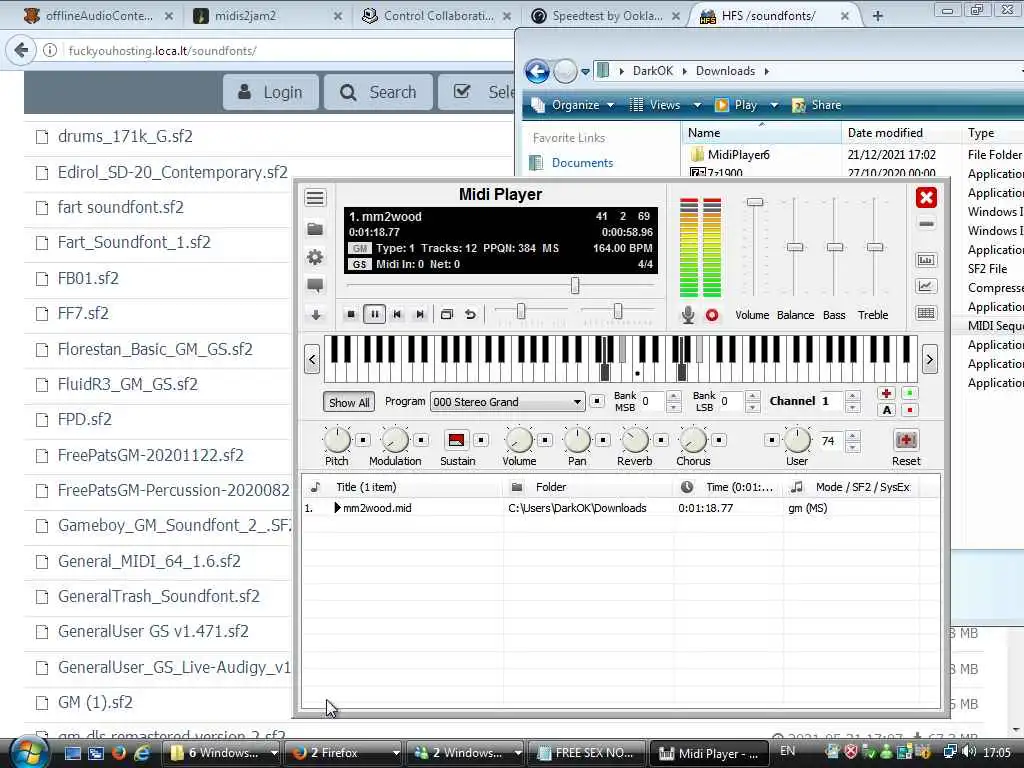Switch to midis2jam2 browser tab
The image size is (1024, 768).
point(268,16)
